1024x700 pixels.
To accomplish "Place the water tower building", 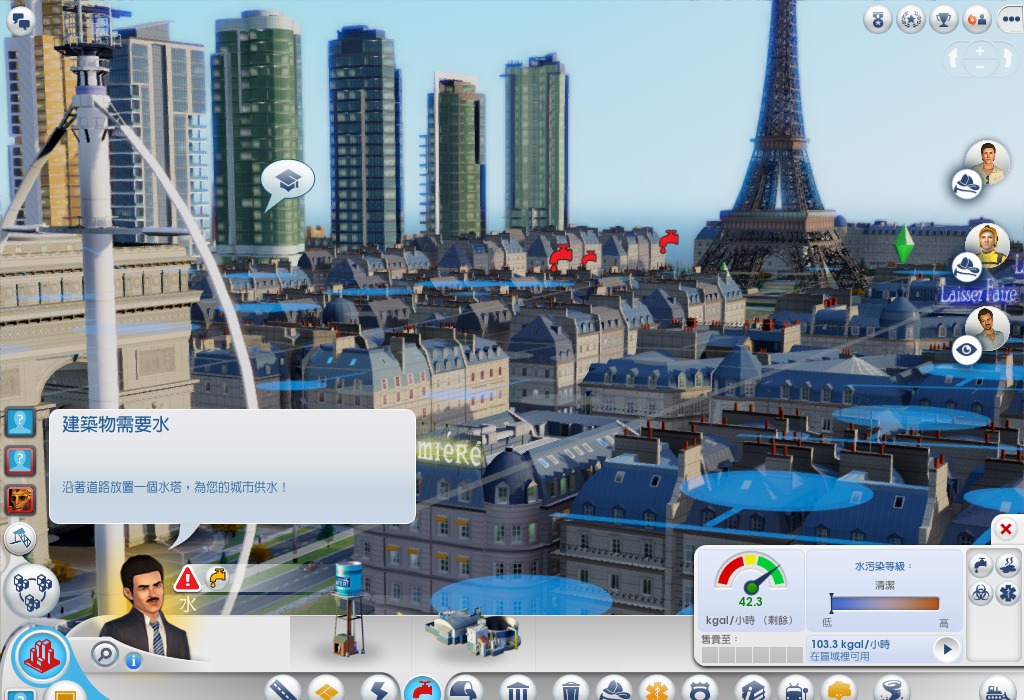I will point(349,609).
